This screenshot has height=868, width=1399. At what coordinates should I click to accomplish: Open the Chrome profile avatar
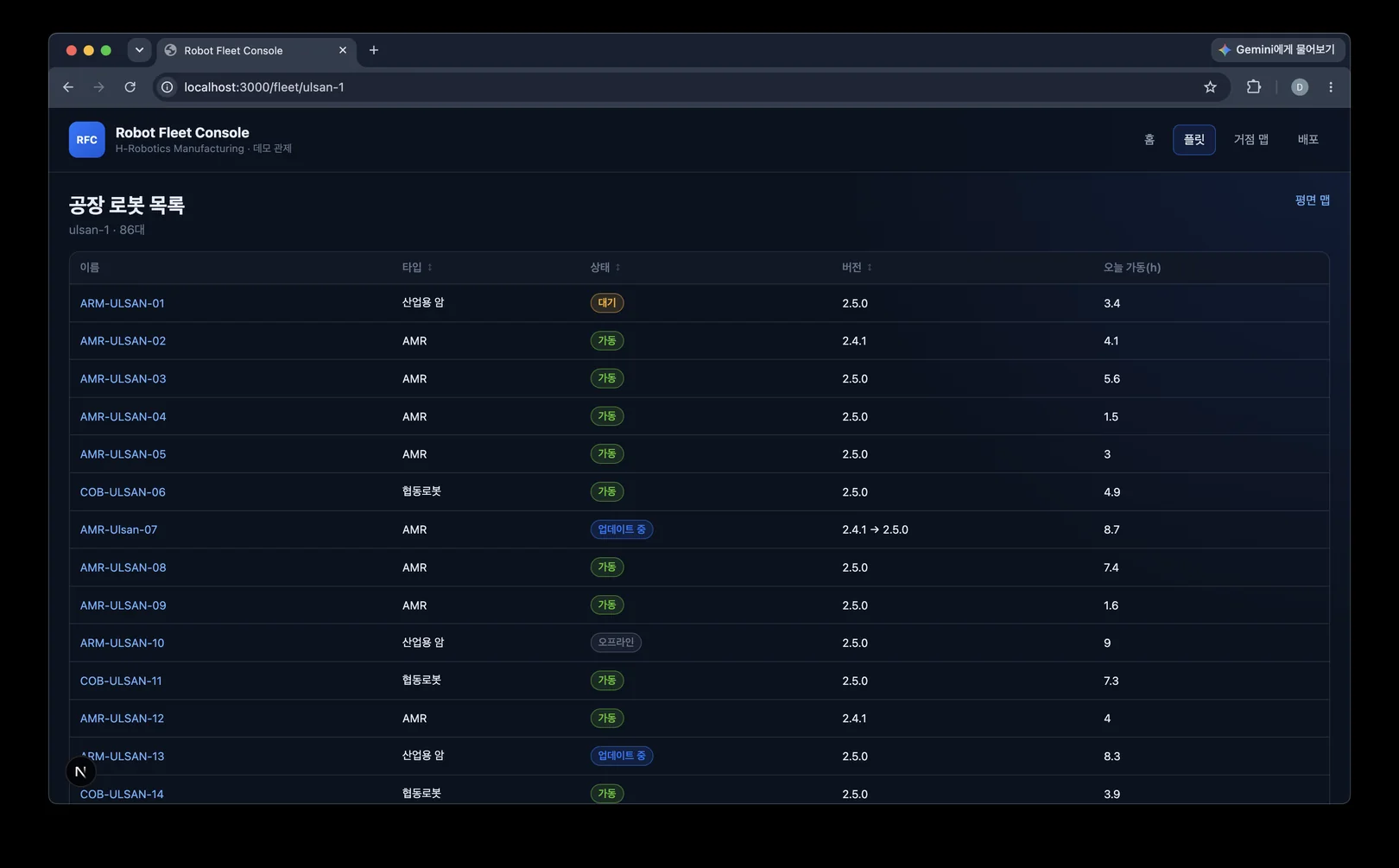tap(1300, 87)
